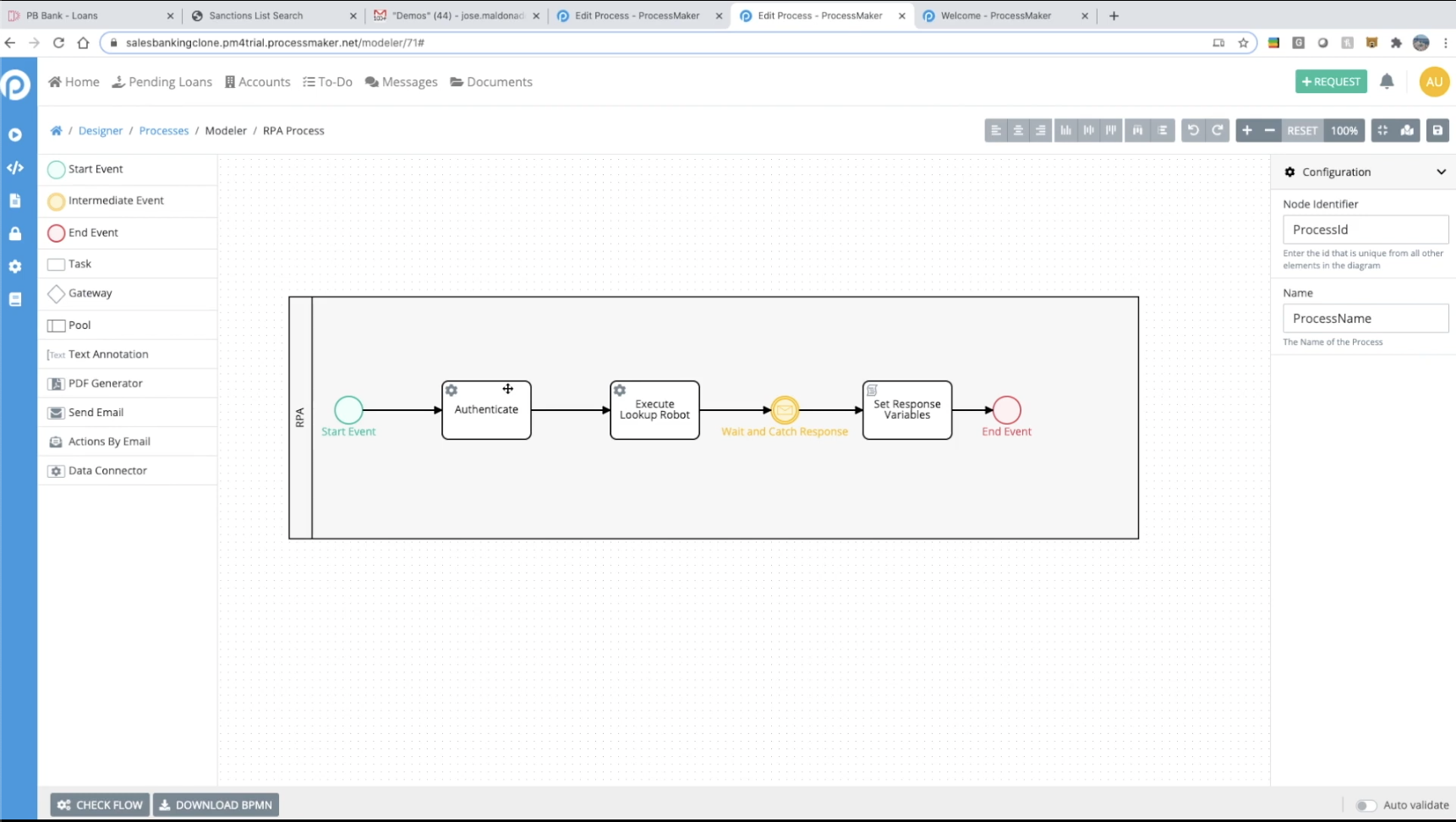Open Chrome's three-dot menu

click(x=1446, y=43)
